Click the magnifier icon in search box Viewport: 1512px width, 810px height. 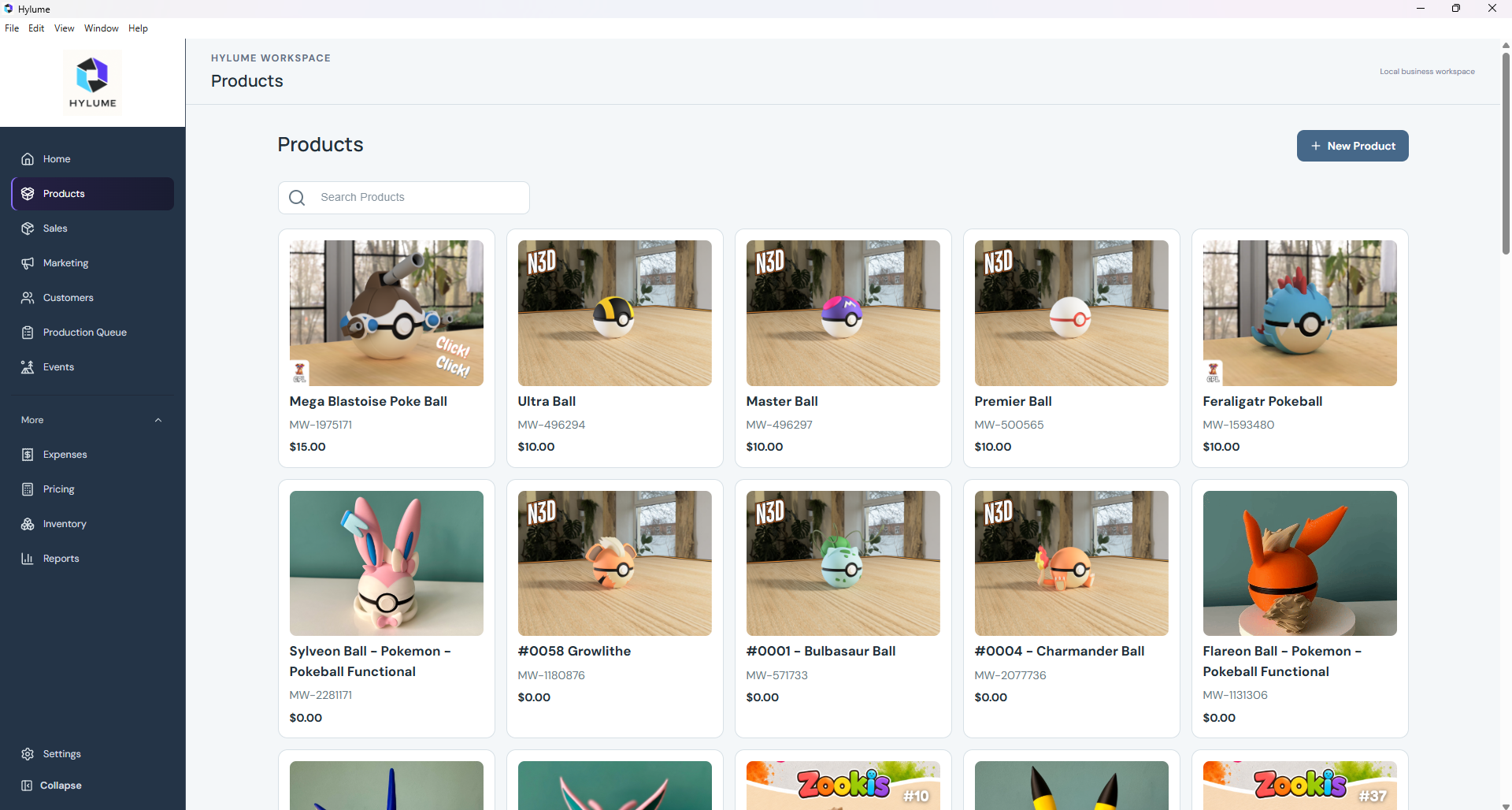297,198
